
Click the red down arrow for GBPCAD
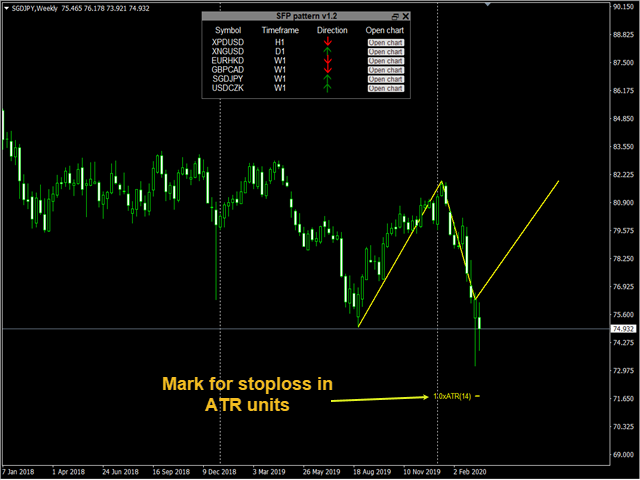(327, 69)
